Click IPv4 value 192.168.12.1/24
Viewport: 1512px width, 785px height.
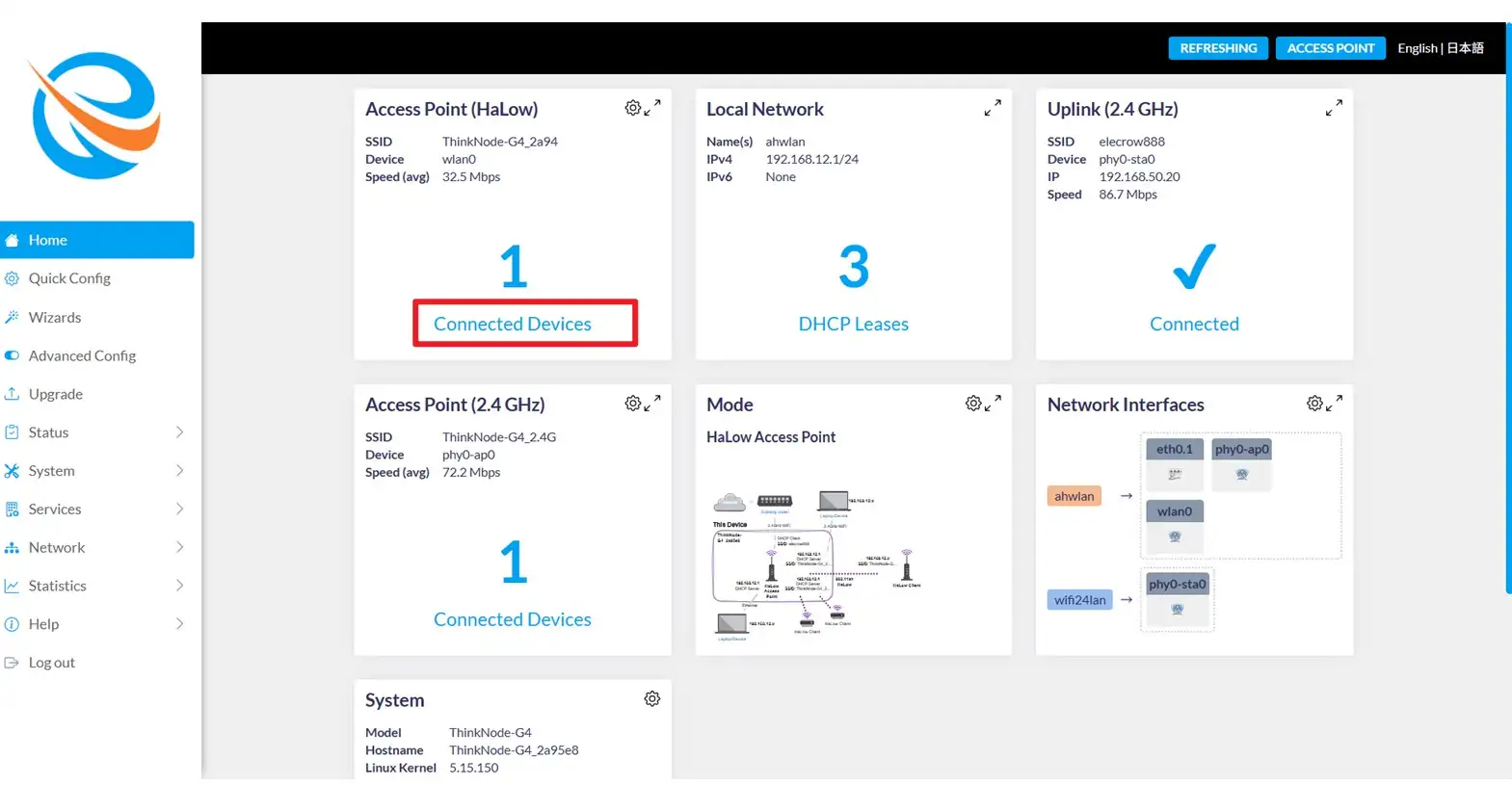pos(811,160)
